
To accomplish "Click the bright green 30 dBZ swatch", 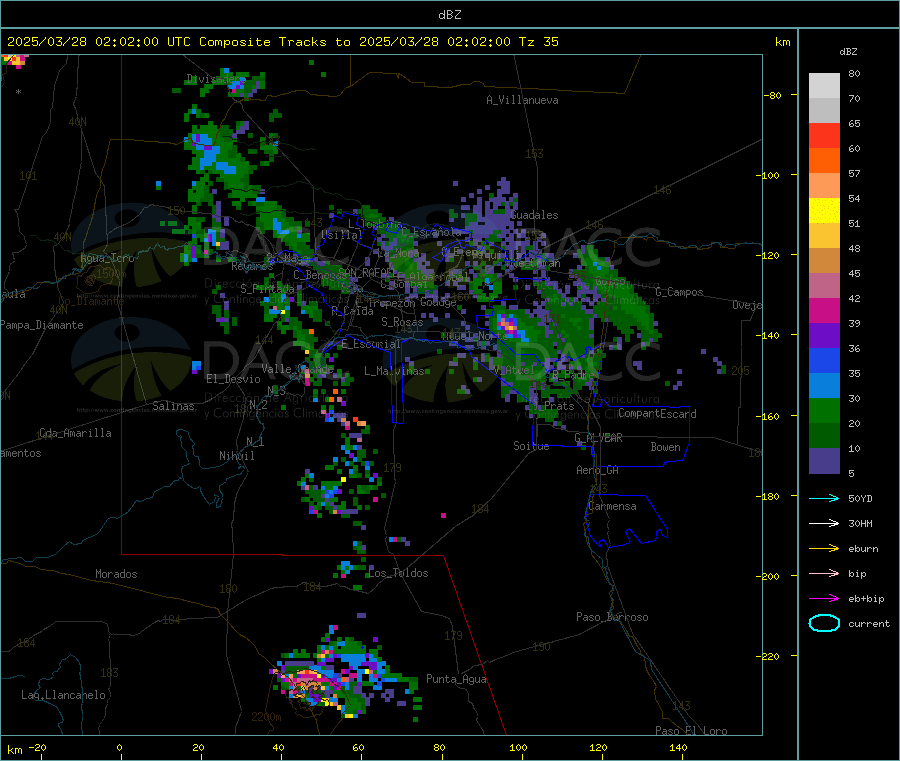I will pos(824,410).
